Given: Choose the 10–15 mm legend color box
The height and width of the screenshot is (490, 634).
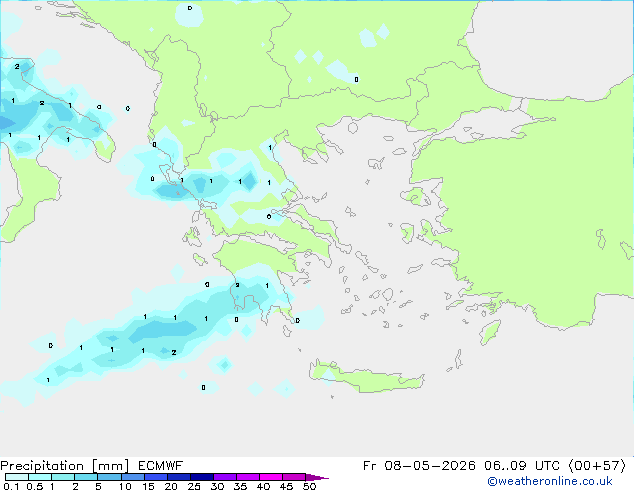Looking at the screenshot, I should pyautogui.click(x=132, y=477).
